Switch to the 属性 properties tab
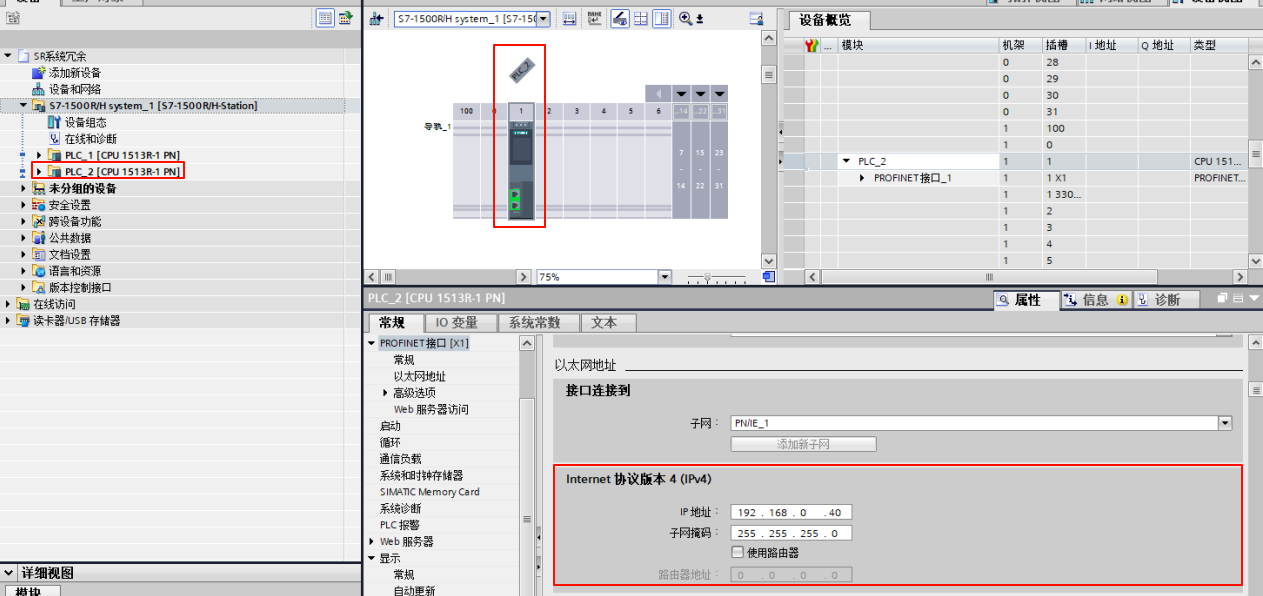1263x596 pixels. 1025,300
